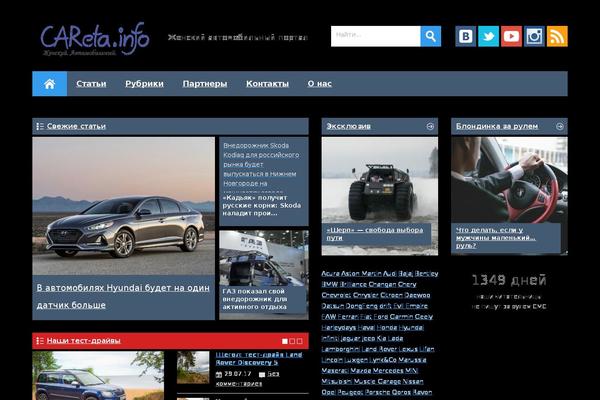
Task: Select third test-drive slider dot
Action: (299, 341)
